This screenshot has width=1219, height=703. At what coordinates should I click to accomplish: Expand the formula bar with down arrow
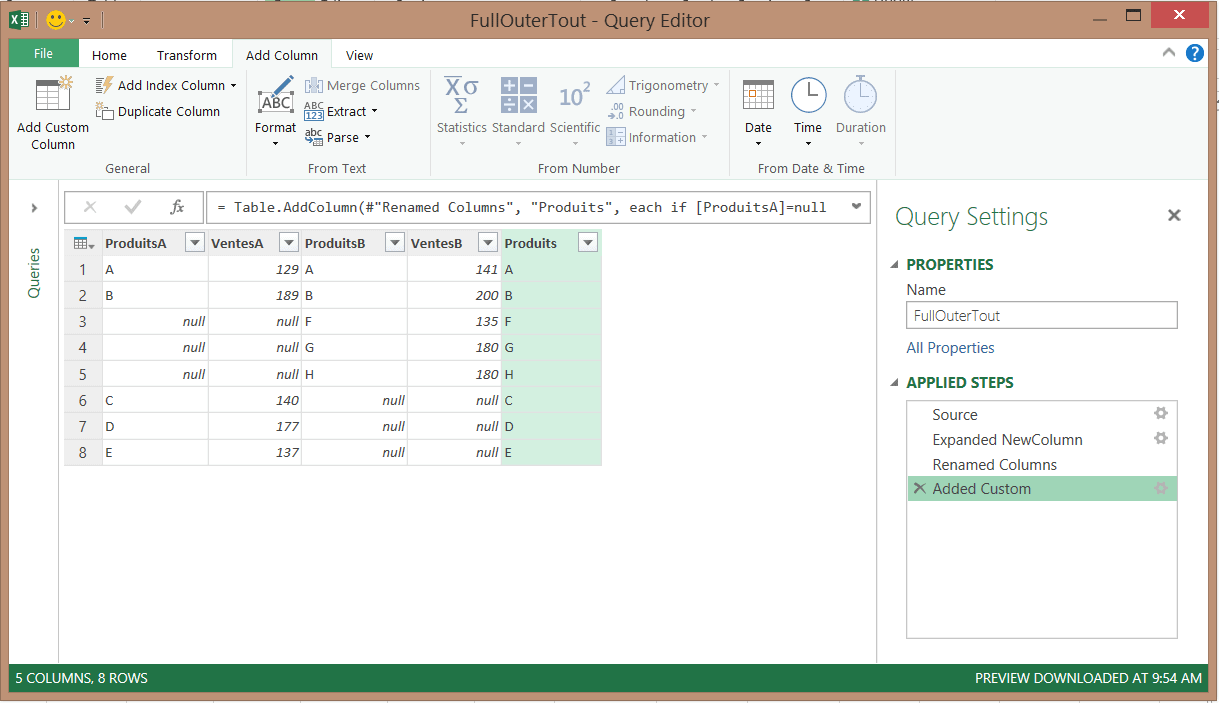[x=856, y=207]
